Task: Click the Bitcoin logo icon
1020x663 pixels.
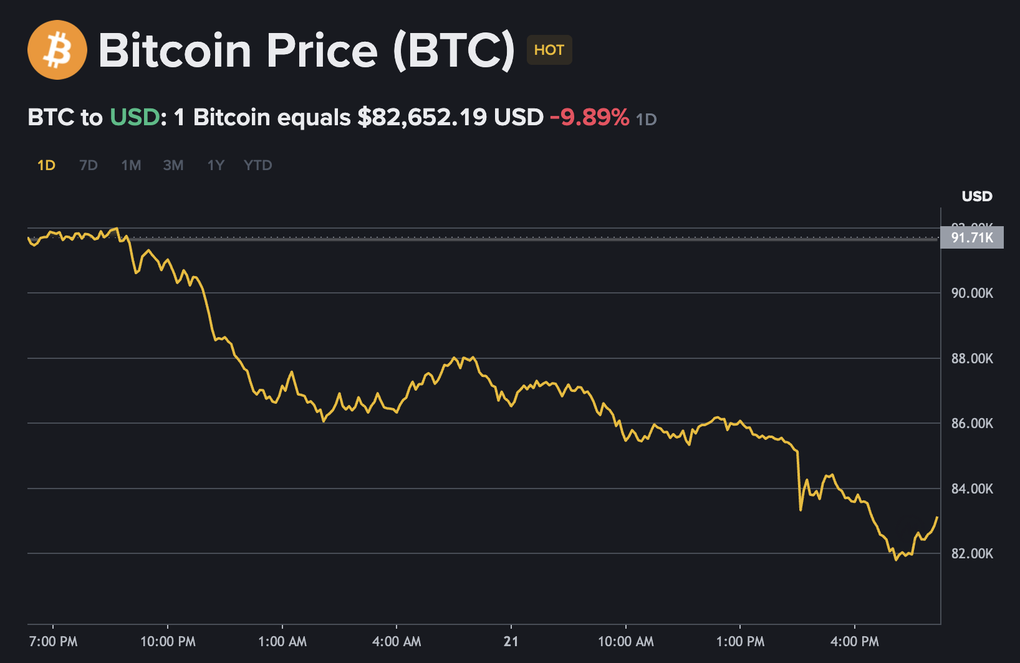Action: point(55,50)
